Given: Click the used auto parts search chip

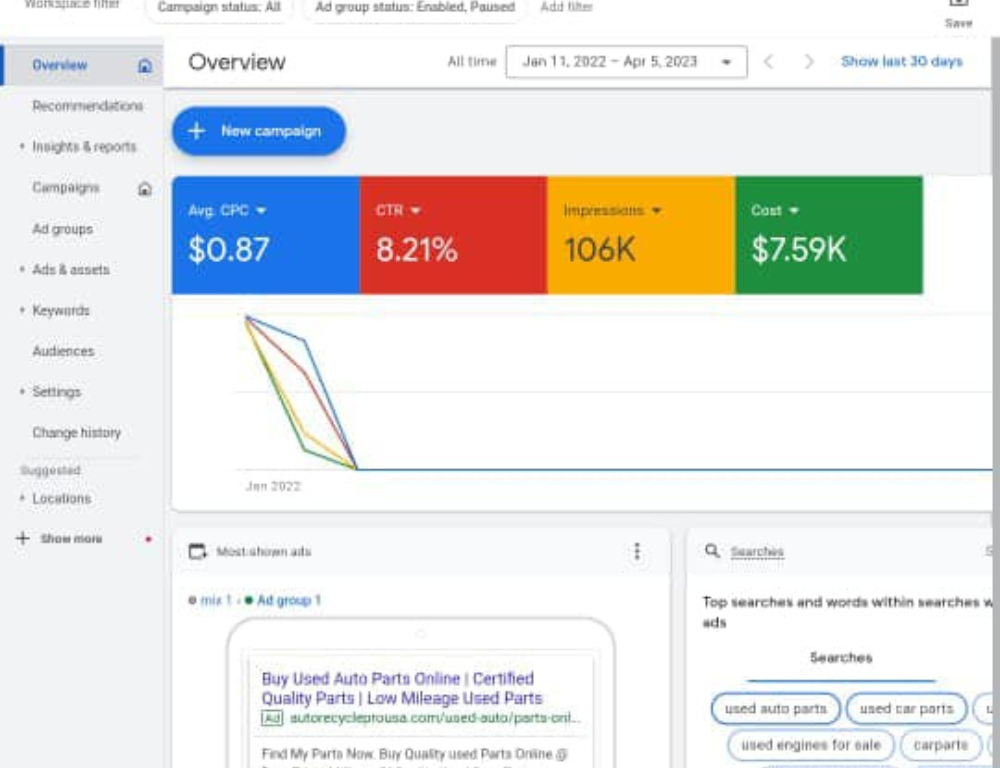Looking at the screenshot, I should tap(775, 709).
